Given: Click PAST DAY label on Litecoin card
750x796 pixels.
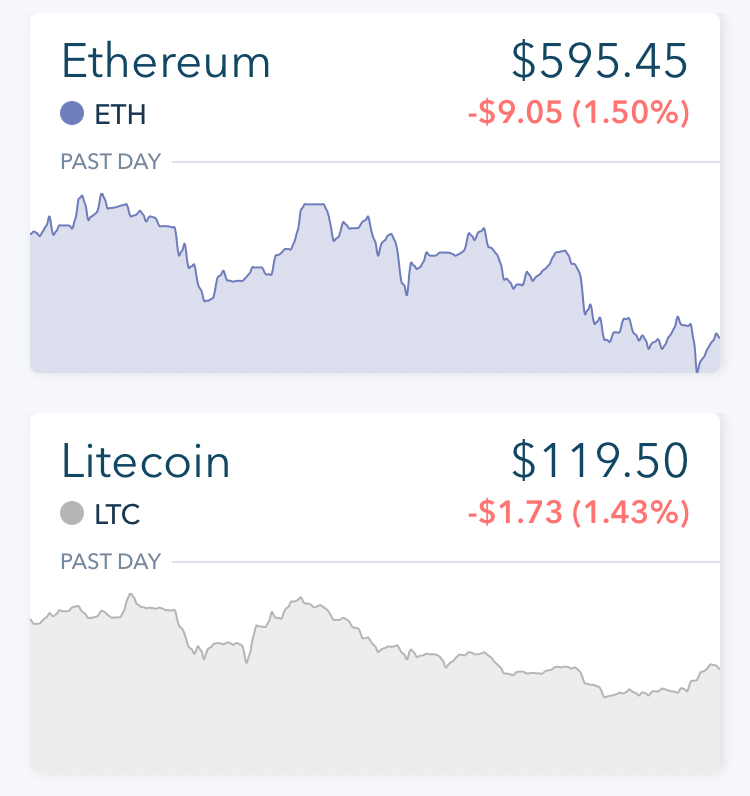Looking at the screenshot, I should [111, 561].
